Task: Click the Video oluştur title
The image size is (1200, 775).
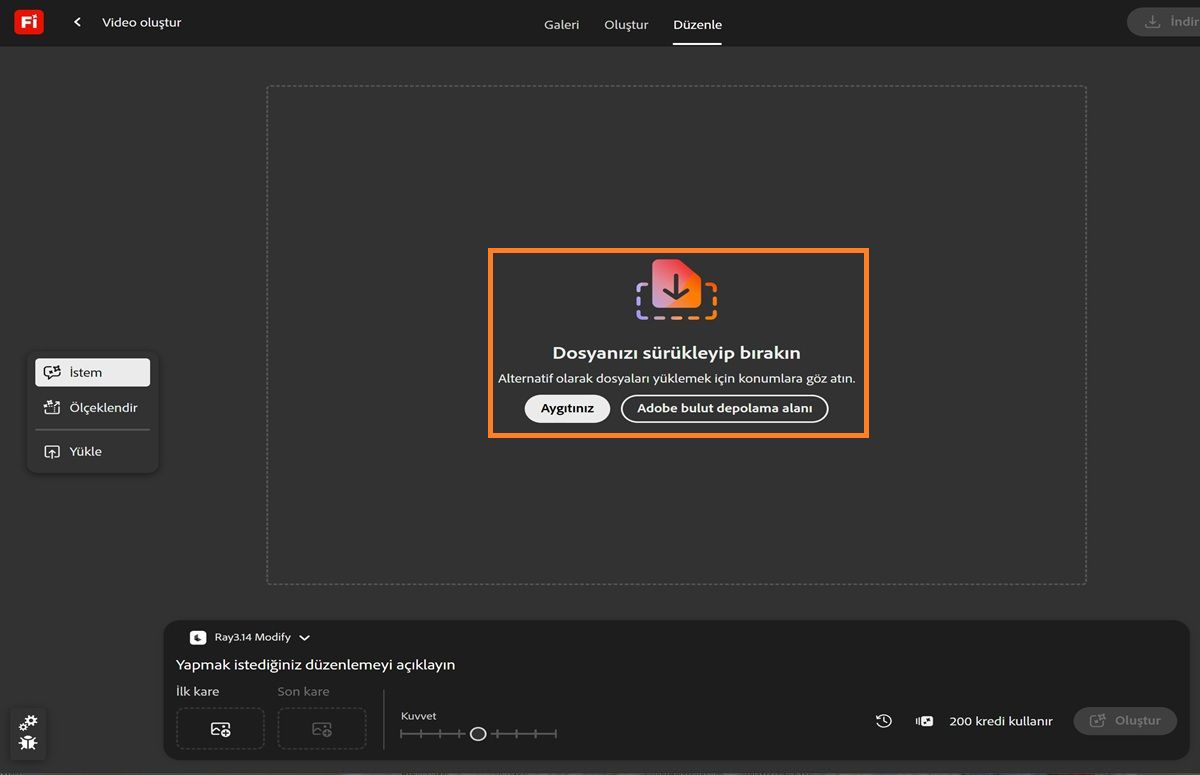Action: click(142, 22)
